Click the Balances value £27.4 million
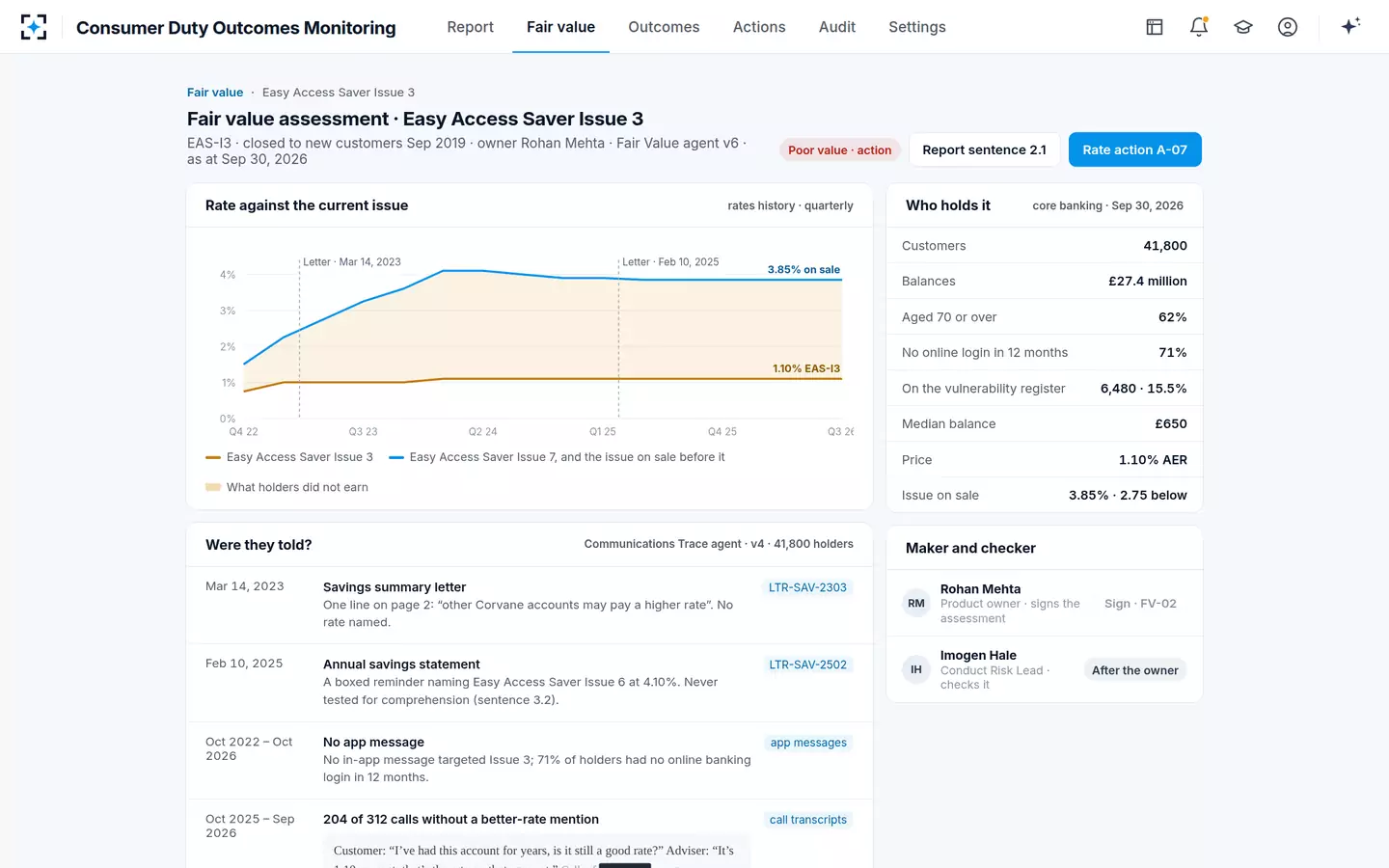1389x868 pixels. point(1148,282)
